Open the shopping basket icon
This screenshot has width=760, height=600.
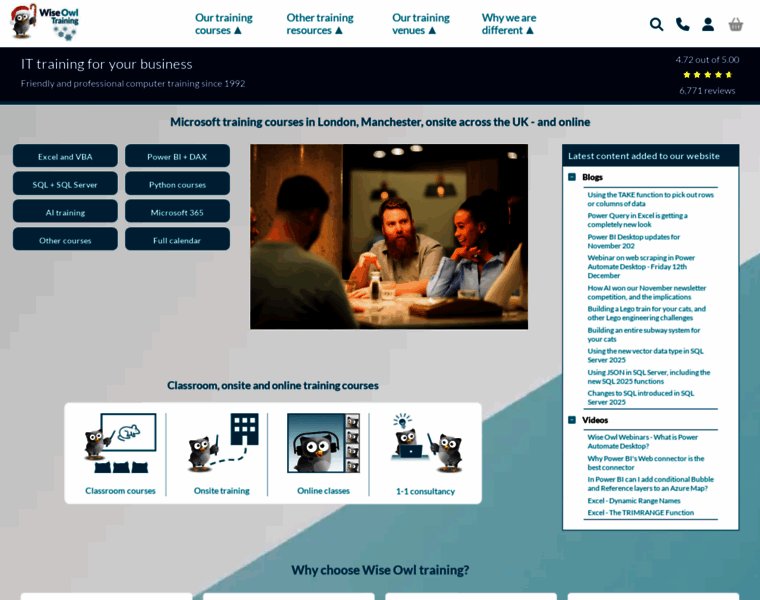(736, 24)
